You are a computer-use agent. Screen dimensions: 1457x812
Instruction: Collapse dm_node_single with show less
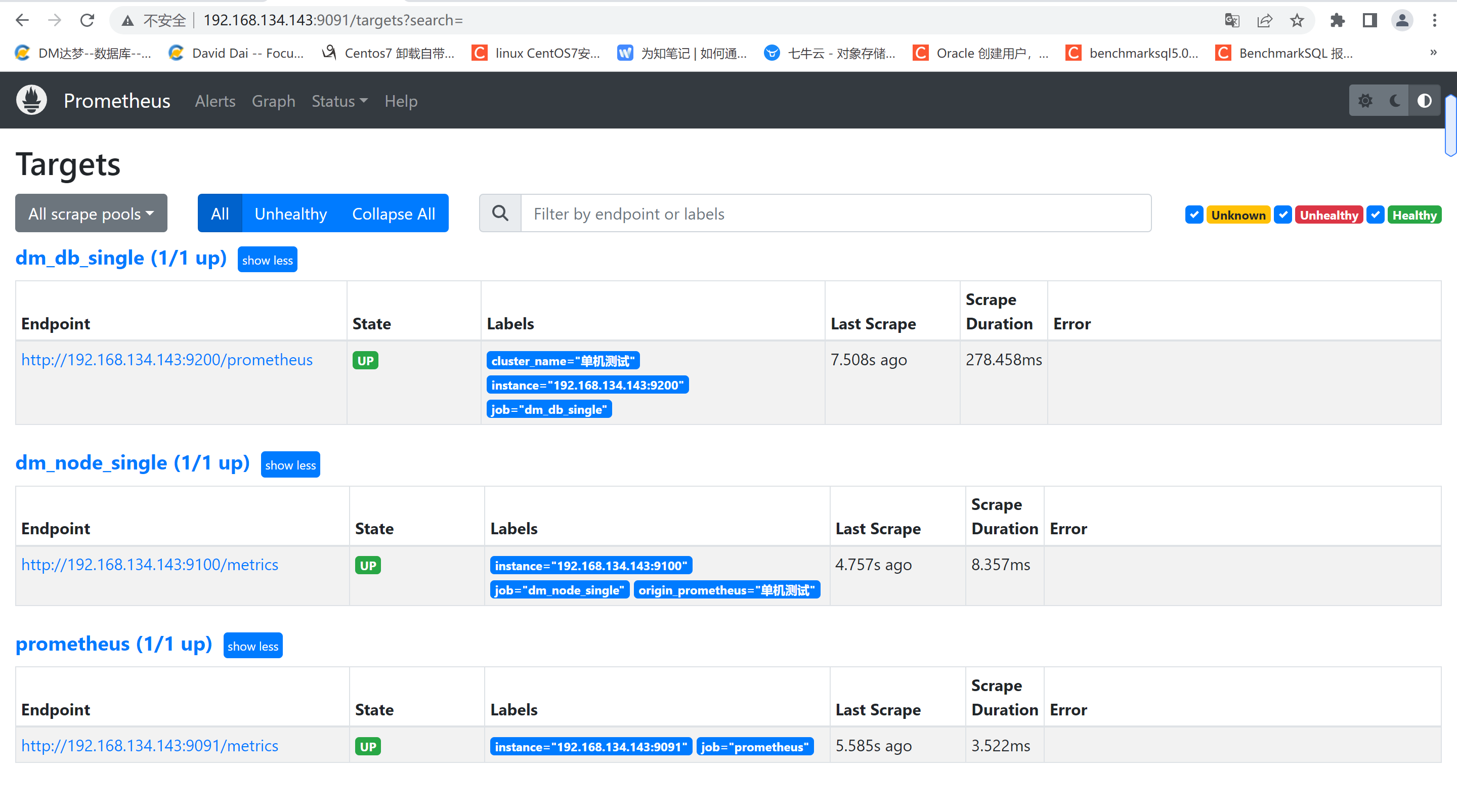click(290, 464)
